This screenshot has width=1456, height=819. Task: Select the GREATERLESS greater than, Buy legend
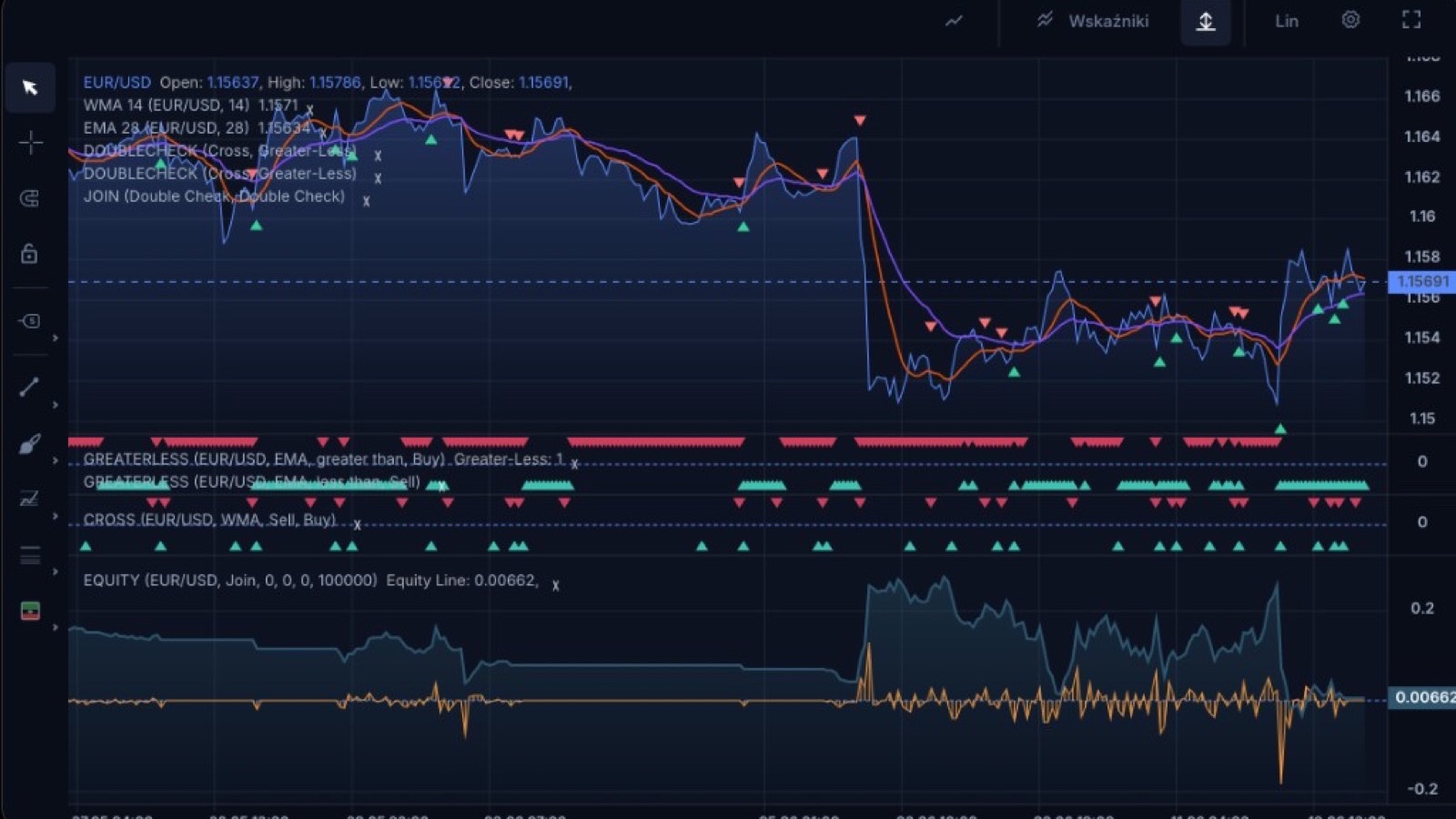264,459
